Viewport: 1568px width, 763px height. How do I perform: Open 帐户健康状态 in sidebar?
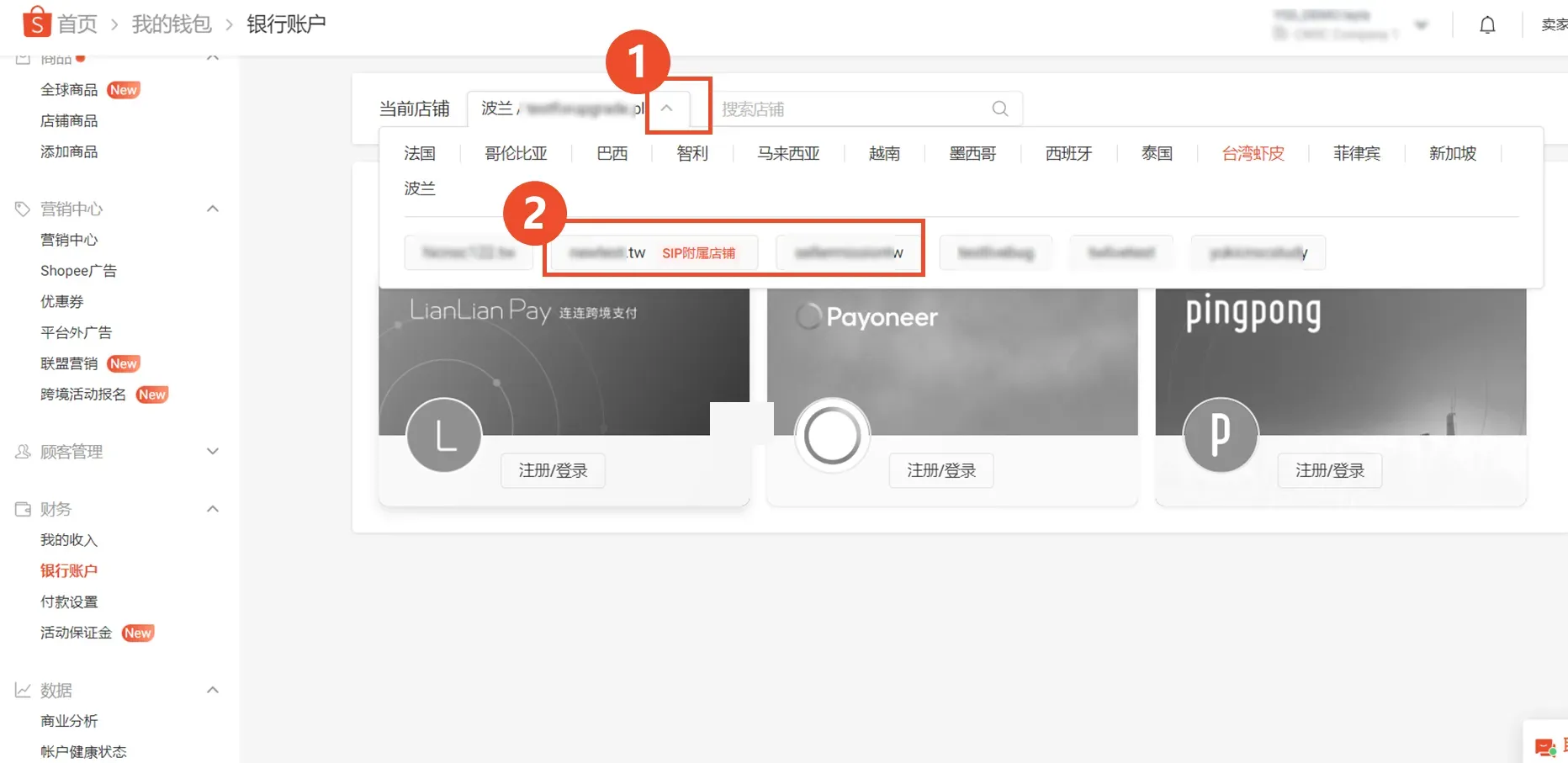(83, 752)
